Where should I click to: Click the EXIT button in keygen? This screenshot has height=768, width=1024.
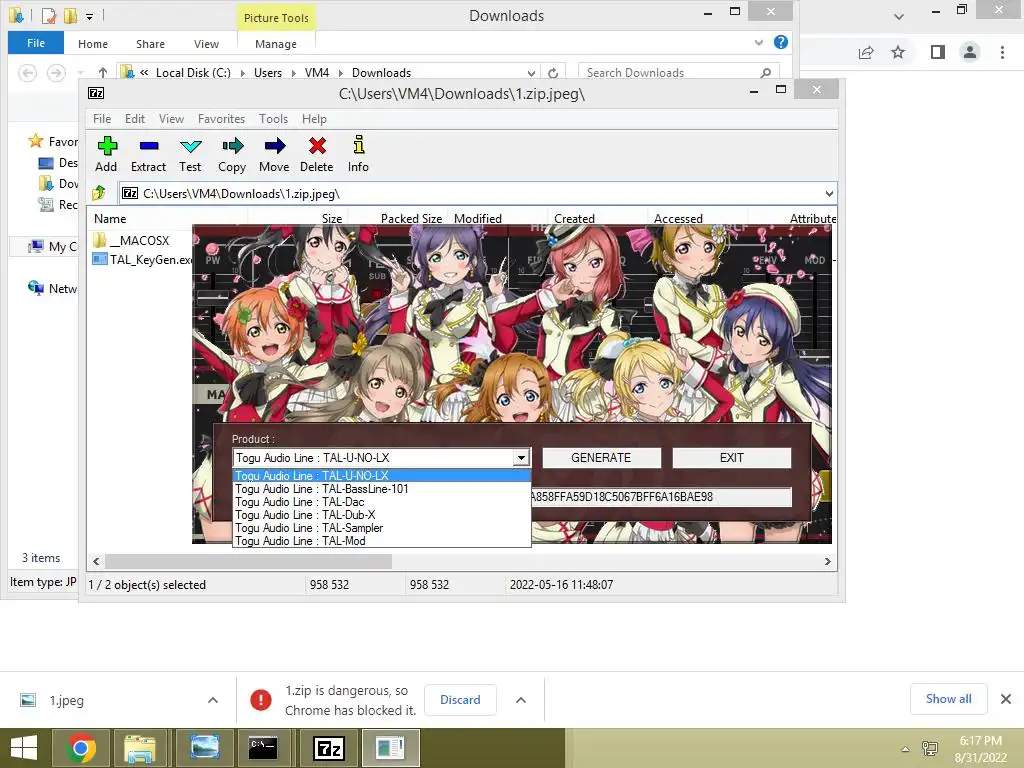(x=731, y=458)
